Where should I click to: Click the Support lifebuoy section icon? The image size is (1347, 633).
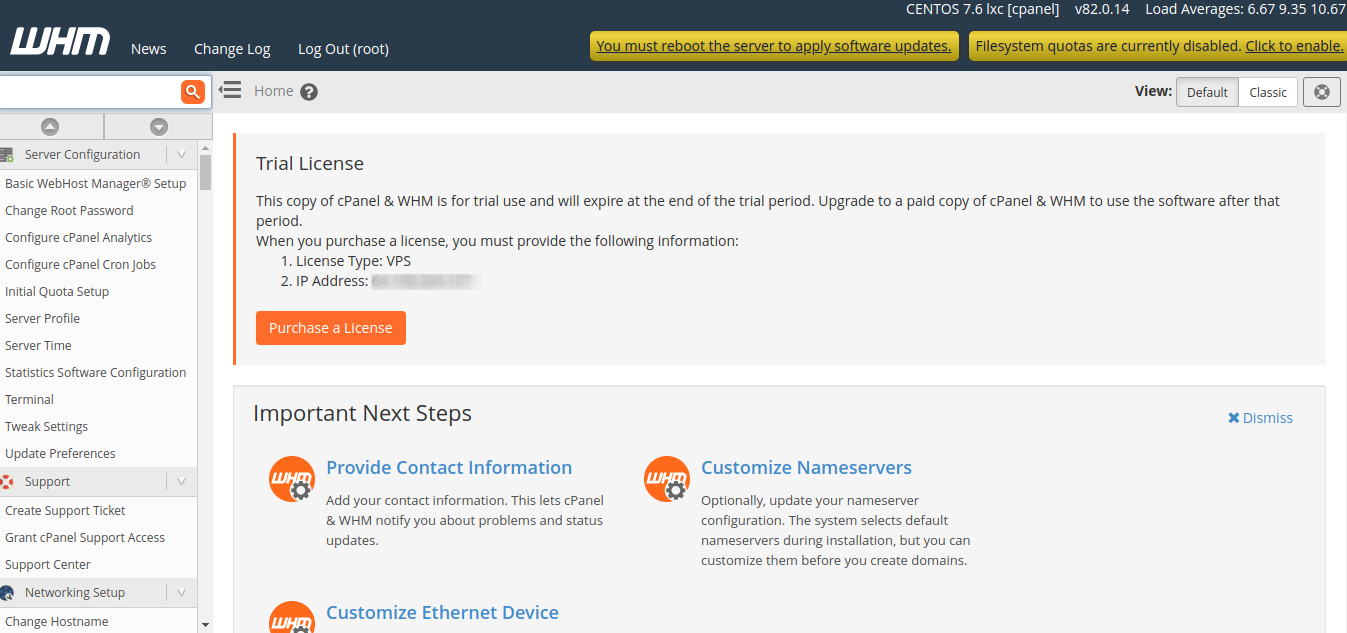[x=7, y=482]
